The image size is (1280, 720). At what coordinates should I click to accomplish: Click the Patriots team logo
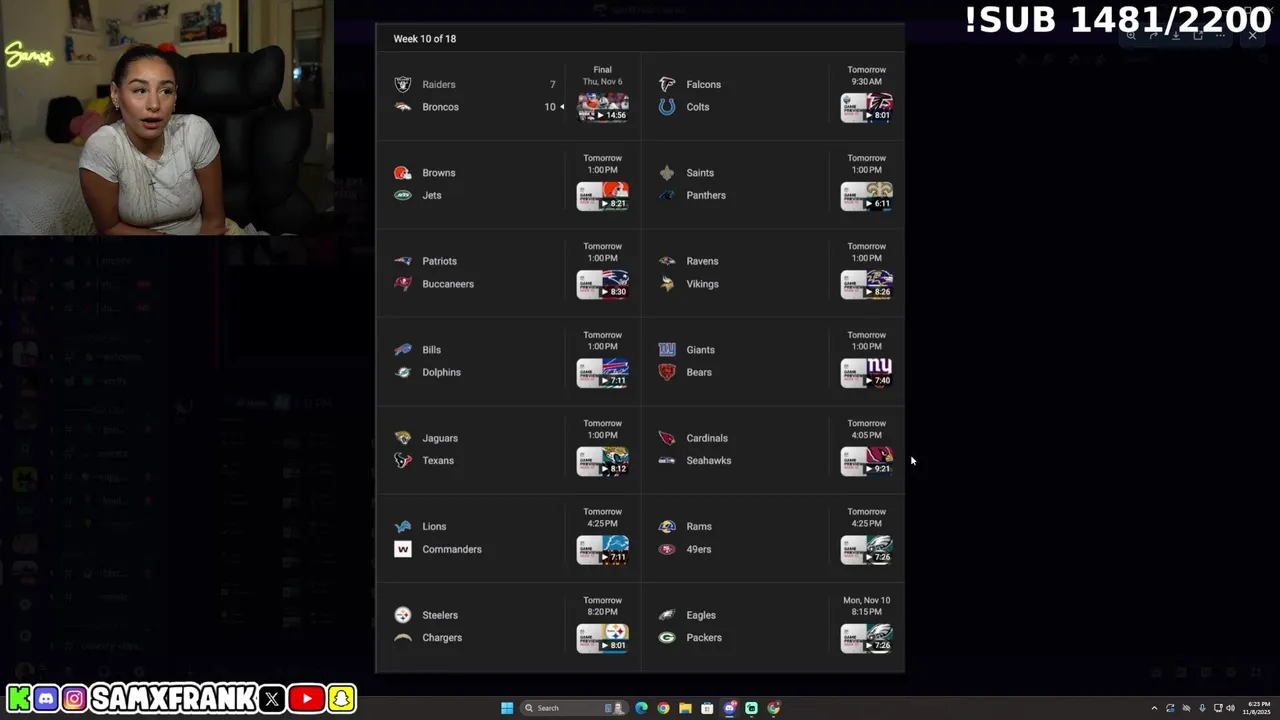[x=403, y=261]
